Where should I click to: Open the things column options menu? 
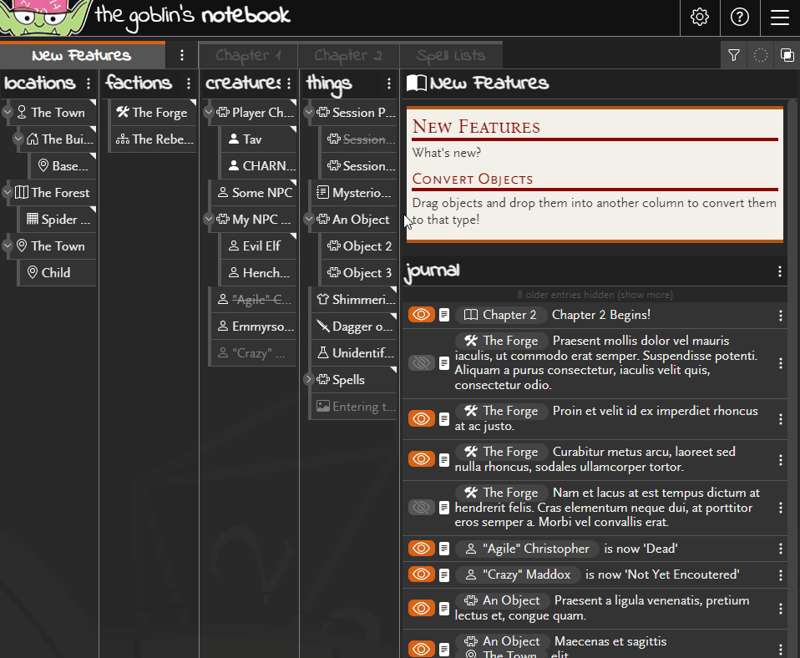point(389,83)
